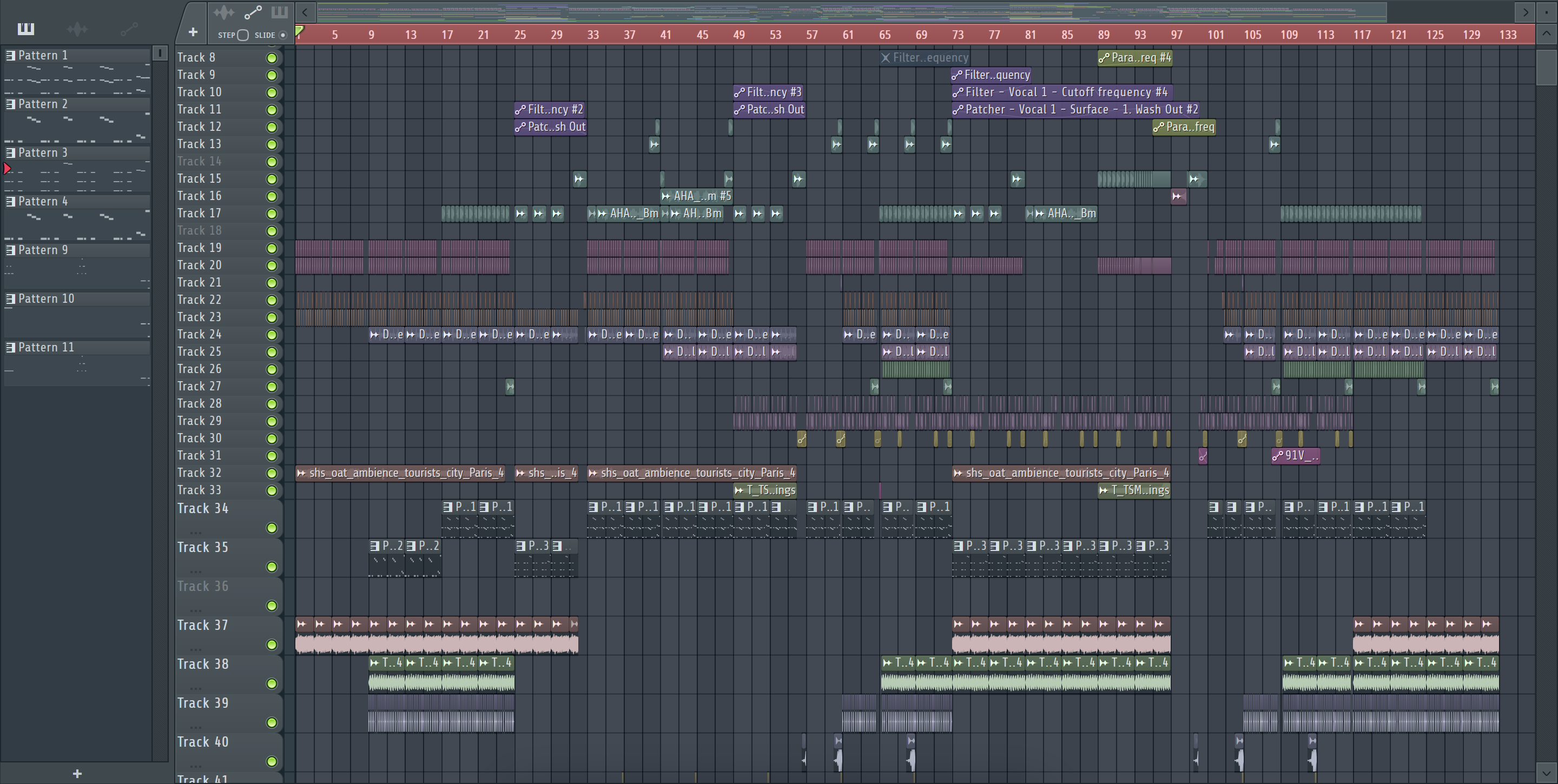
Task: Click the down arrow of the vertical scrollbar
Action: pyautogui.click(x=1547, y=772)
